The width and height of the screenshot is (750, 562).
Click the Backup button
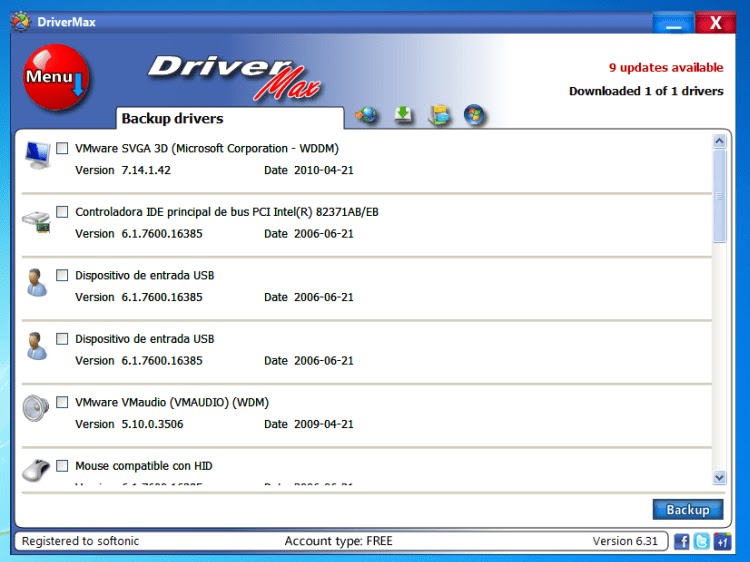[688, 509]
